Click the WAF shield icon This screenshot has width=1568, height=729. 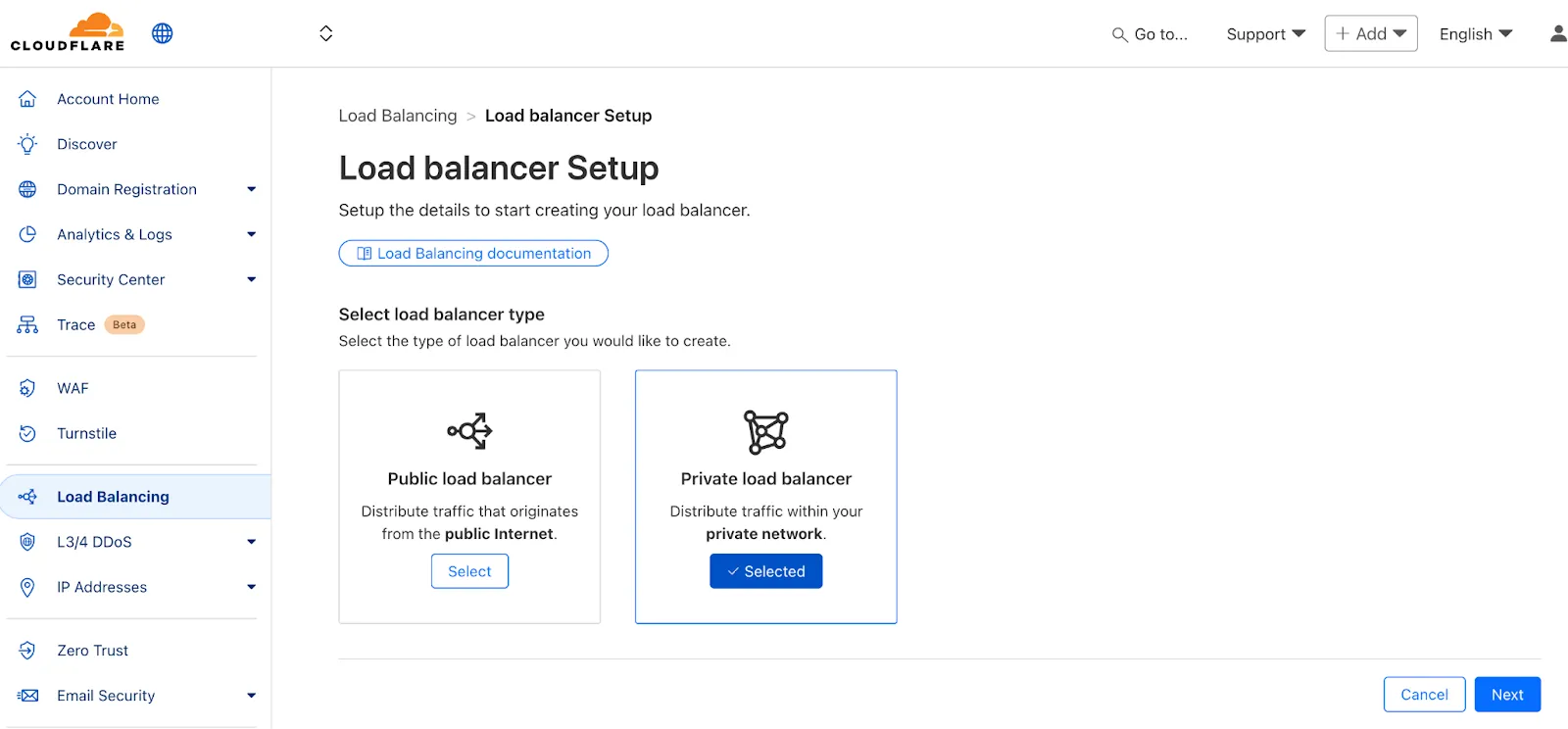click(27, 388)
